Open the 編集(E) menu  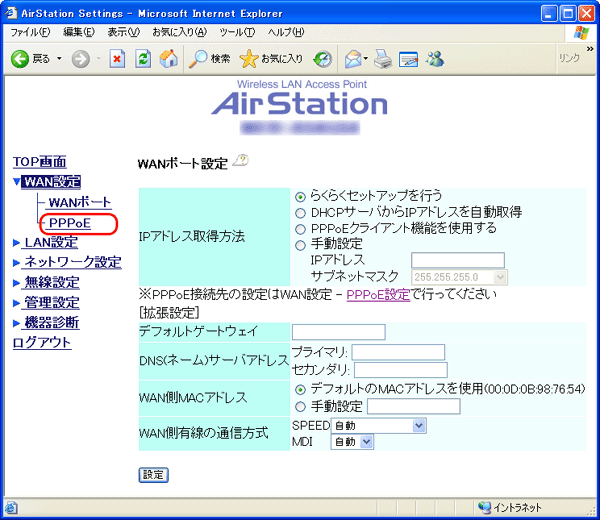(79, 32)
